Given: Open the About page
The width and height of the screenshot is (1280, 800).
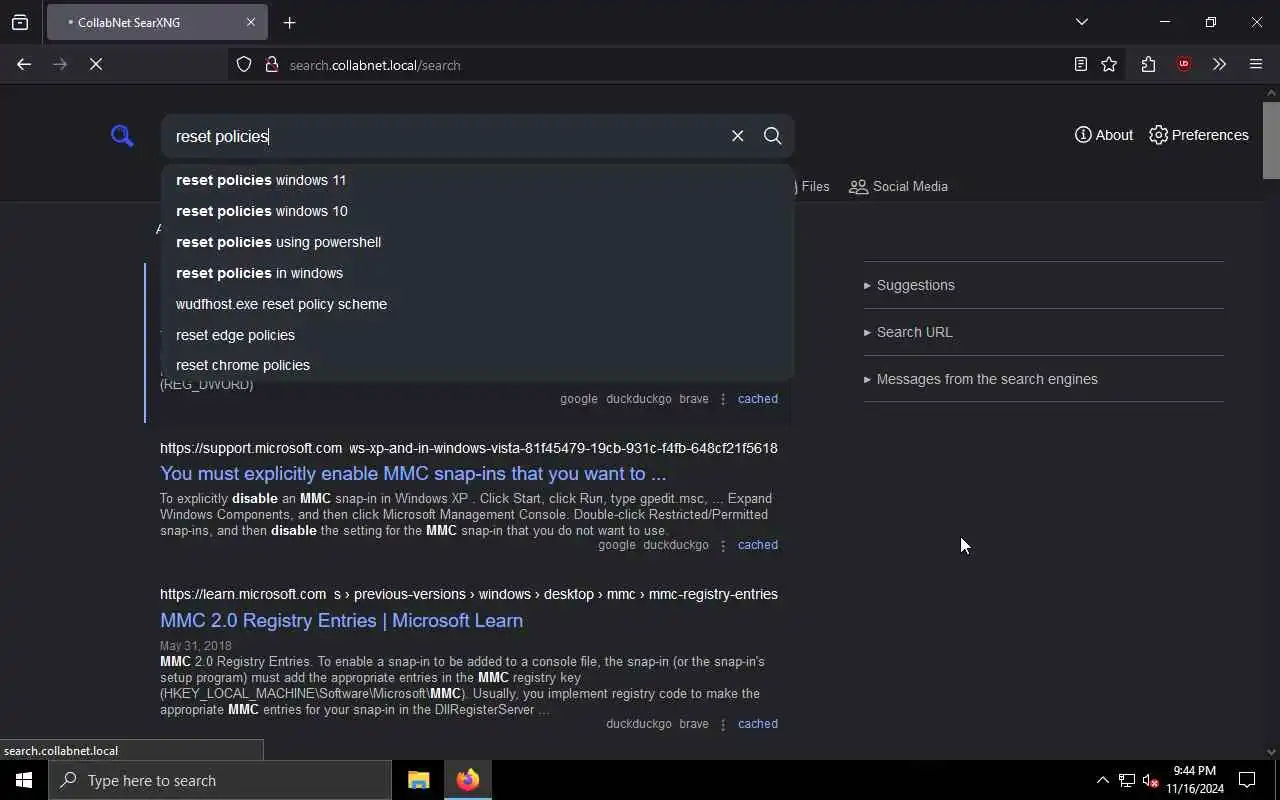Looking at the screenshot, I should 1104,135.
